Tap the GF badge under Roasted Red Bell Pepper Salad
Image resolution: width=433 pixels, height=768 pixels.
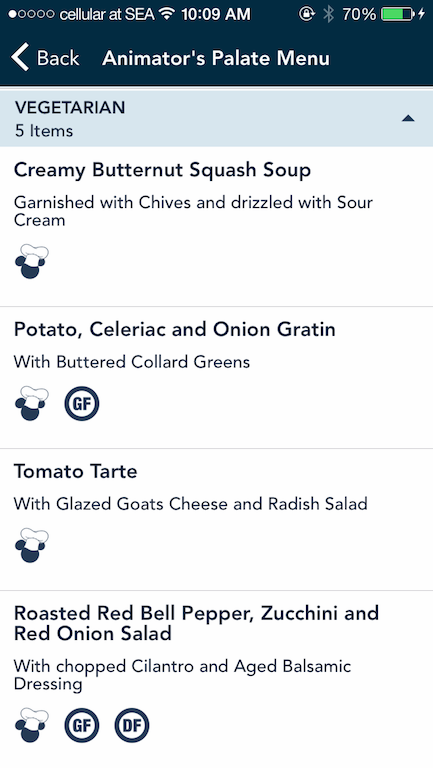(x=82, y=725)
